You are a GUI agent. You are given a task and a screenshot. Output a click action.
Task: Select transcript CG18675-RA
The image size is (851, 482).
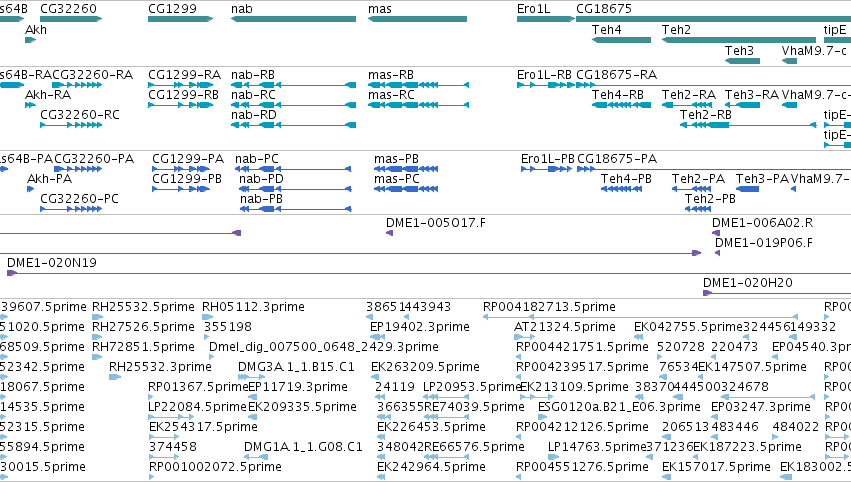713,85
